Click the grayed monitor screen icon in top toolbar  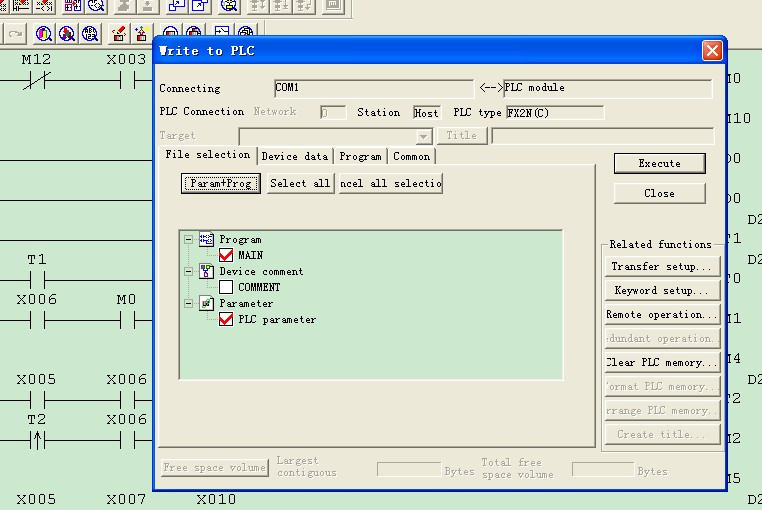click(333, 6)
